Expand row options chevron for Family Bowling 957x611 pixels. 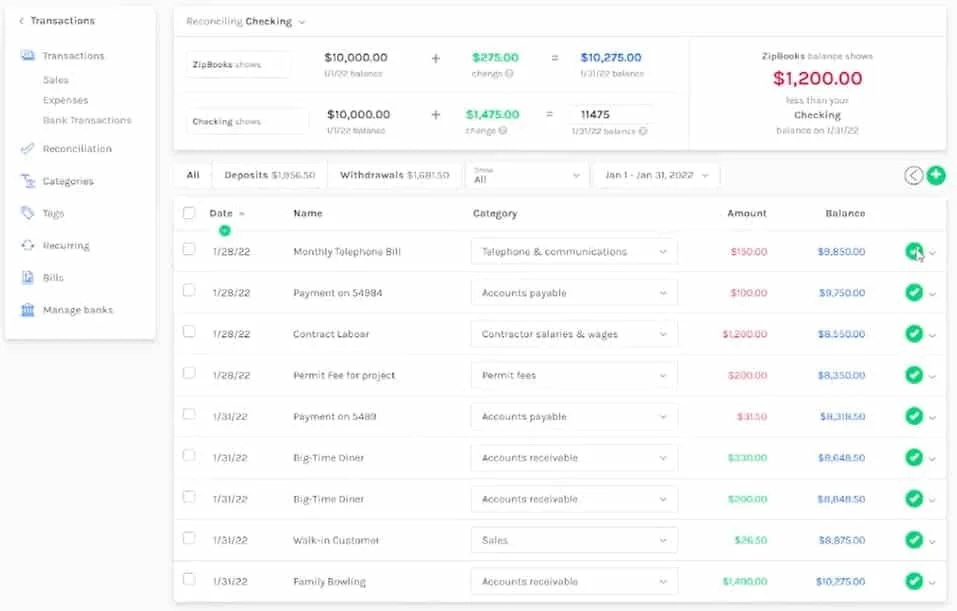(933, 582)
